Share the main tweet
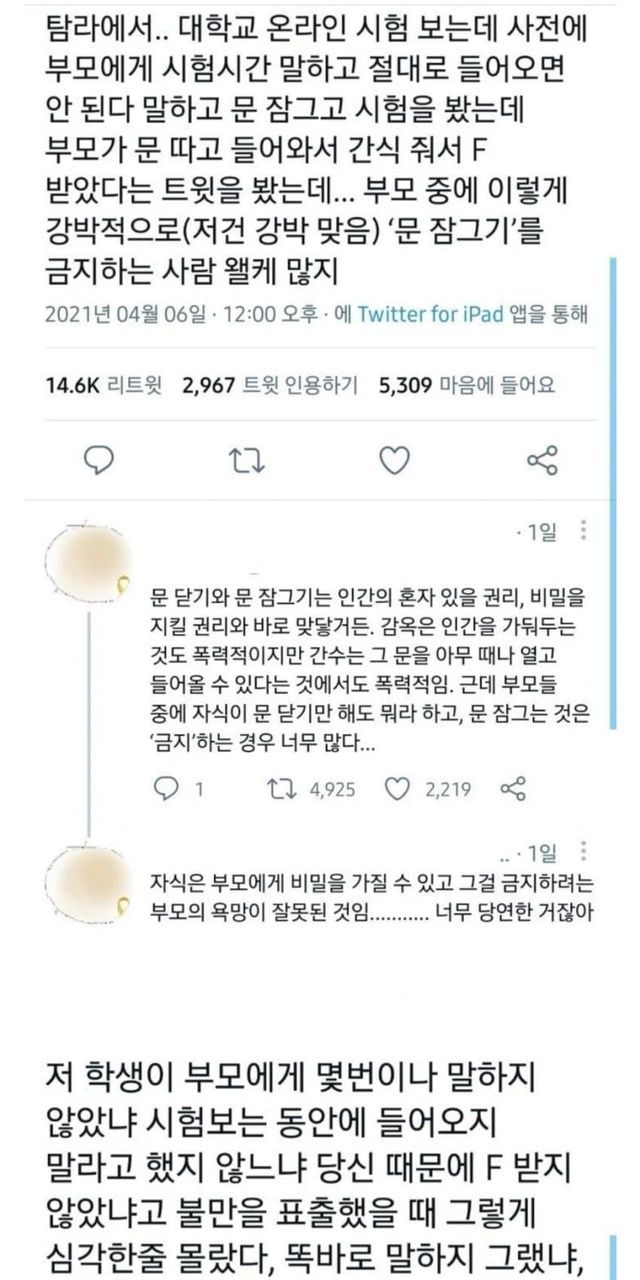 (542, 461)
